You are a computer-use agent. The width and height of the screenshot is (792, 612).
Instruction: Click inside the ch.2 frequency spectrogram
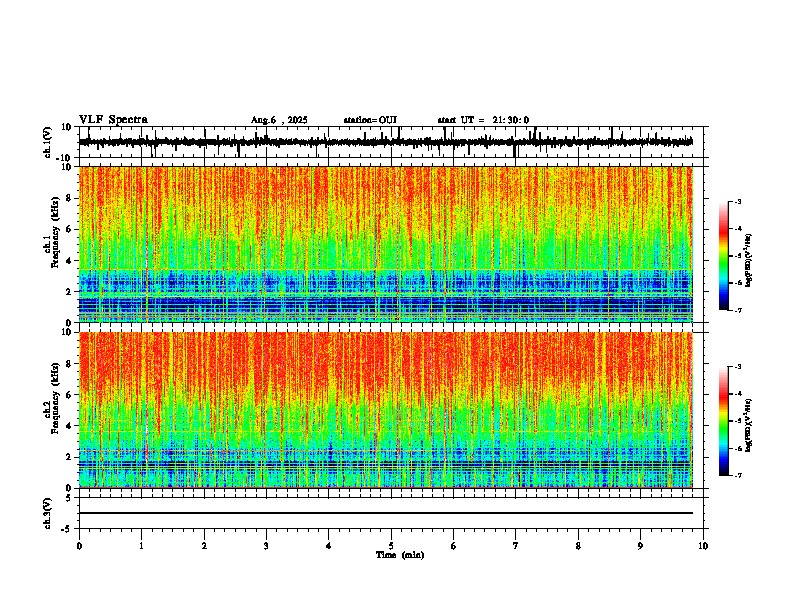[x=386, y=410]
